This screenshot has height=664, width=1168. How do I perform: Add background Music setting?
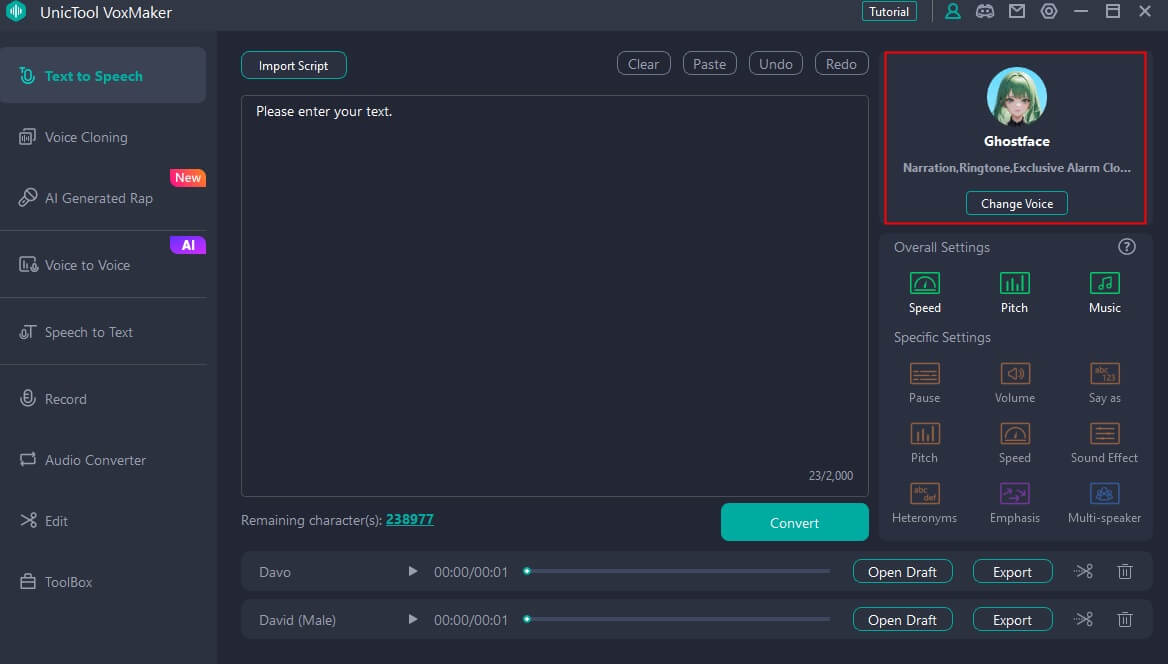[1104, 292]
